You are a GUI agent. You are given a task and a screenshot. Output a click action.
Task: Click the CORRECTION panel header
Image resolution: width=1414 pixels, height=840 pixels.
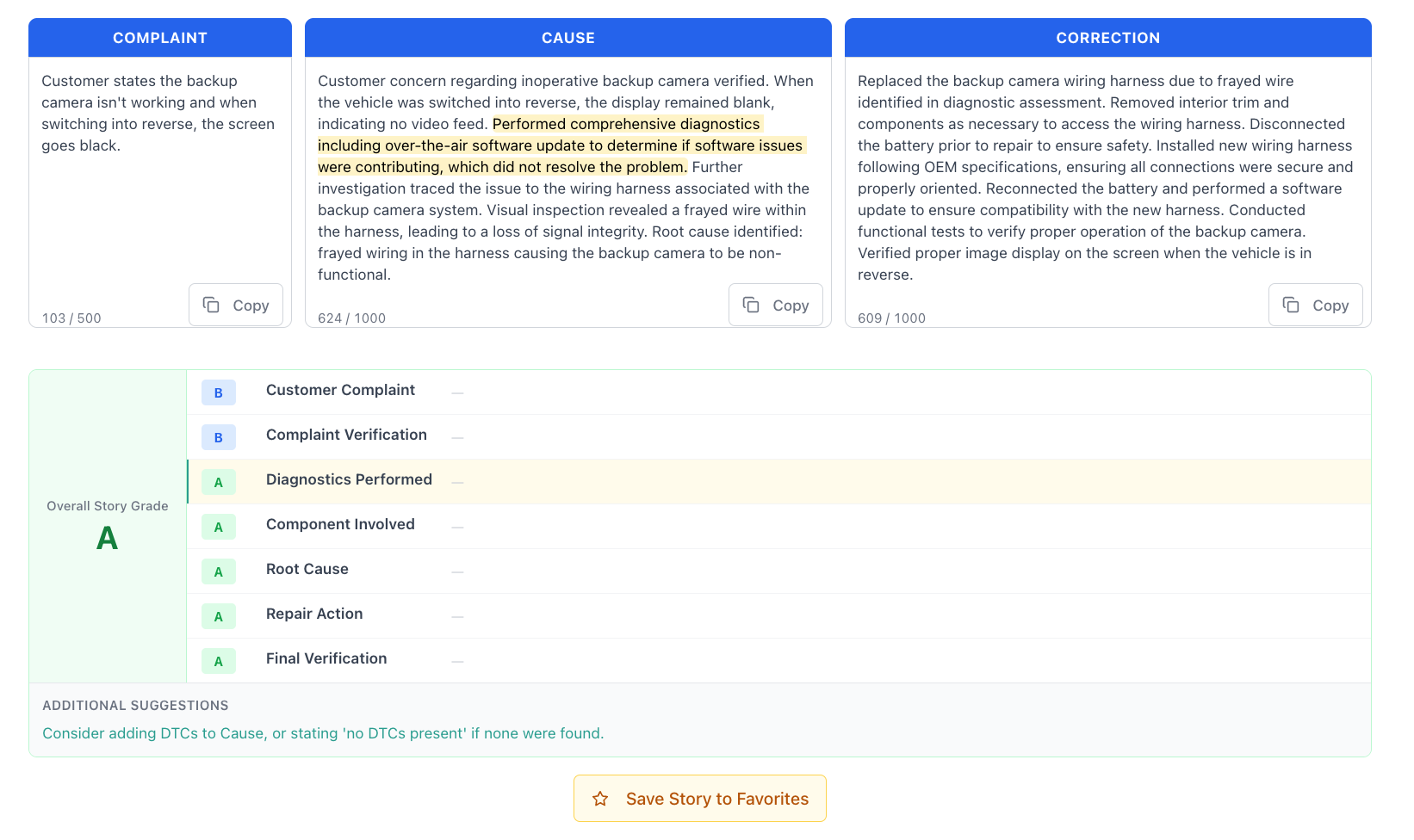[x=1107, y=37]
